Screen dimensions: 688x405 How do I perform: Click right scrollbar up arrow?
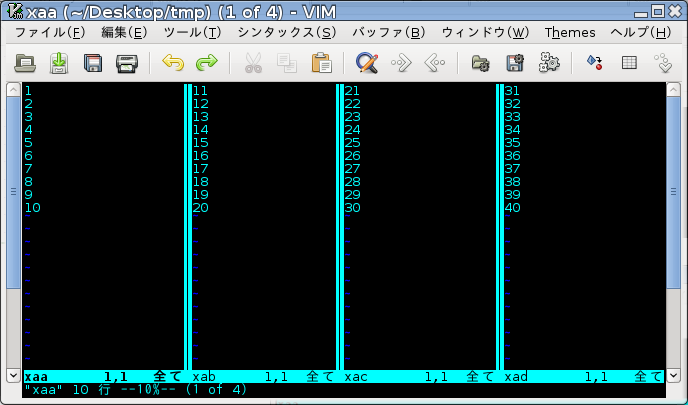[673, 90]
